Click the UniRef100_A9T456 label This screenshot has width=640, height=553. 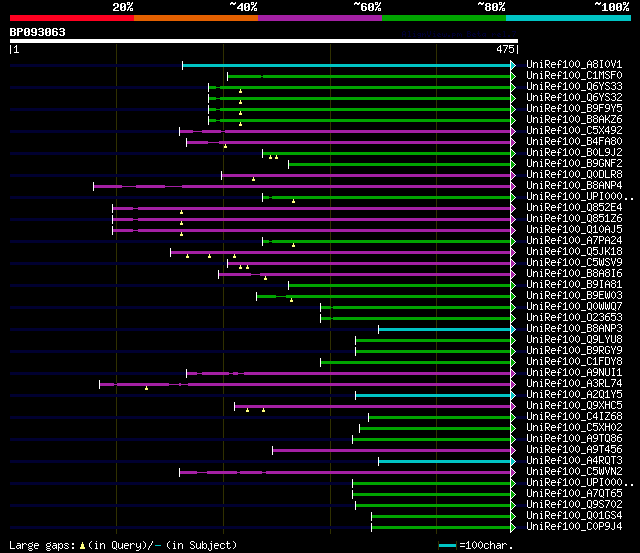click(574, 450)
